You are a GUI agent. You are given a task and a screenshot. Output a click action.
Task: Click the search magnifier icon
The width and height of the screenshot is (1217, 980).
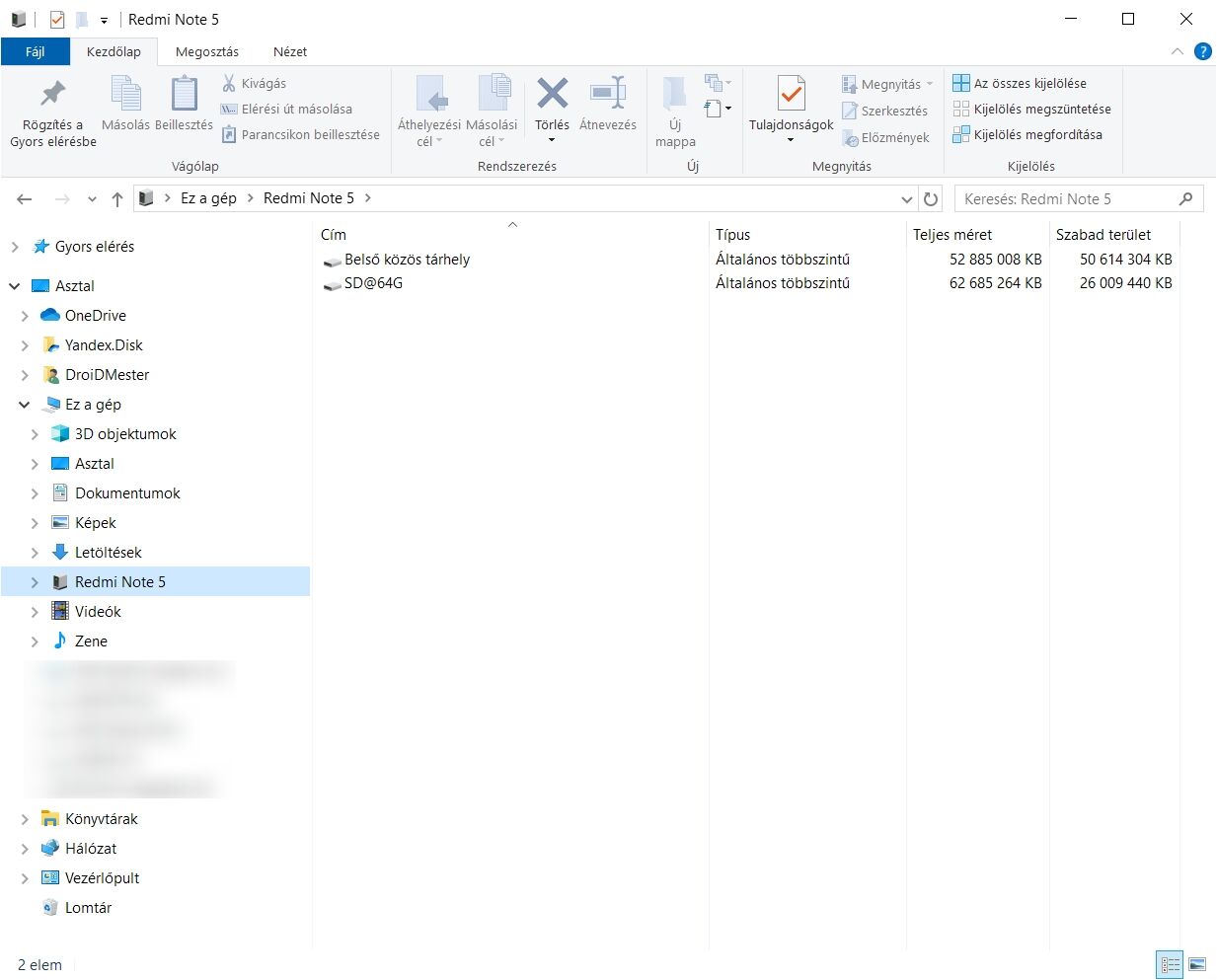click(1185, 198)
